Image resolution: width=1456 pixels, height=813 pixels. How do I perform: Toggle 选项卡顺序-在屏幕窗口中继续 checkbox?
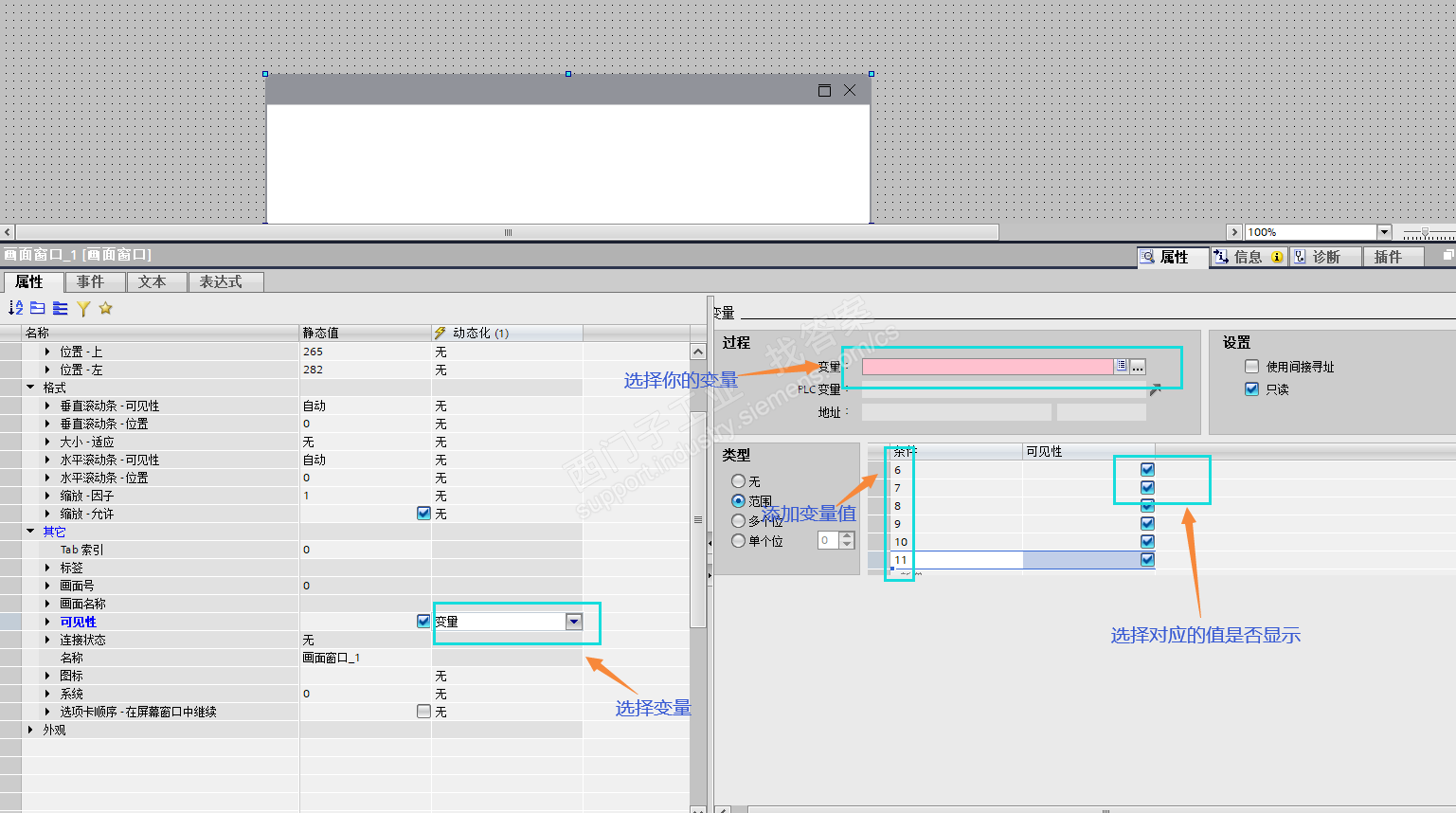click(x=423, y=712)
